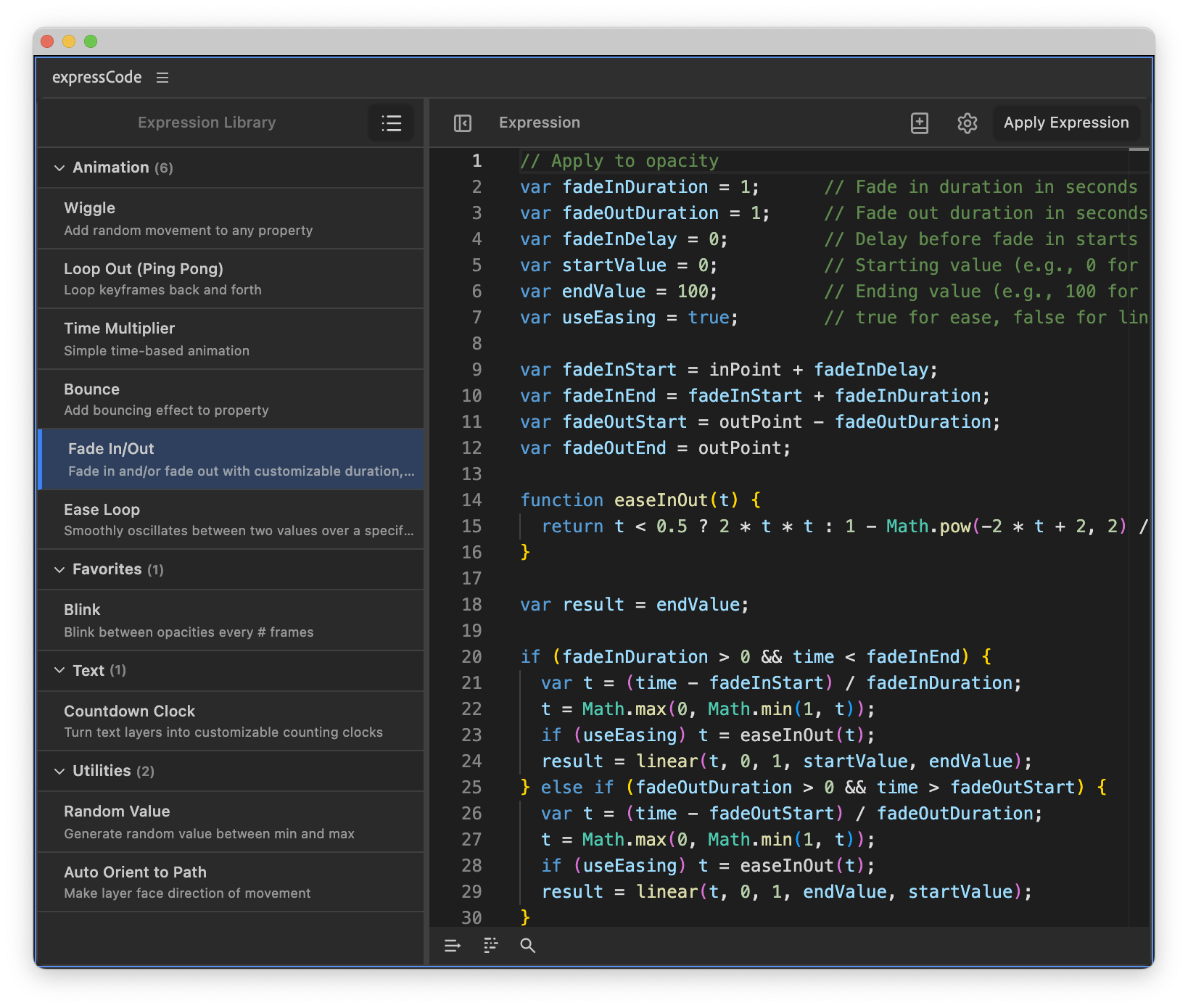Collapse the expression editor side panel

click(462, 123)
